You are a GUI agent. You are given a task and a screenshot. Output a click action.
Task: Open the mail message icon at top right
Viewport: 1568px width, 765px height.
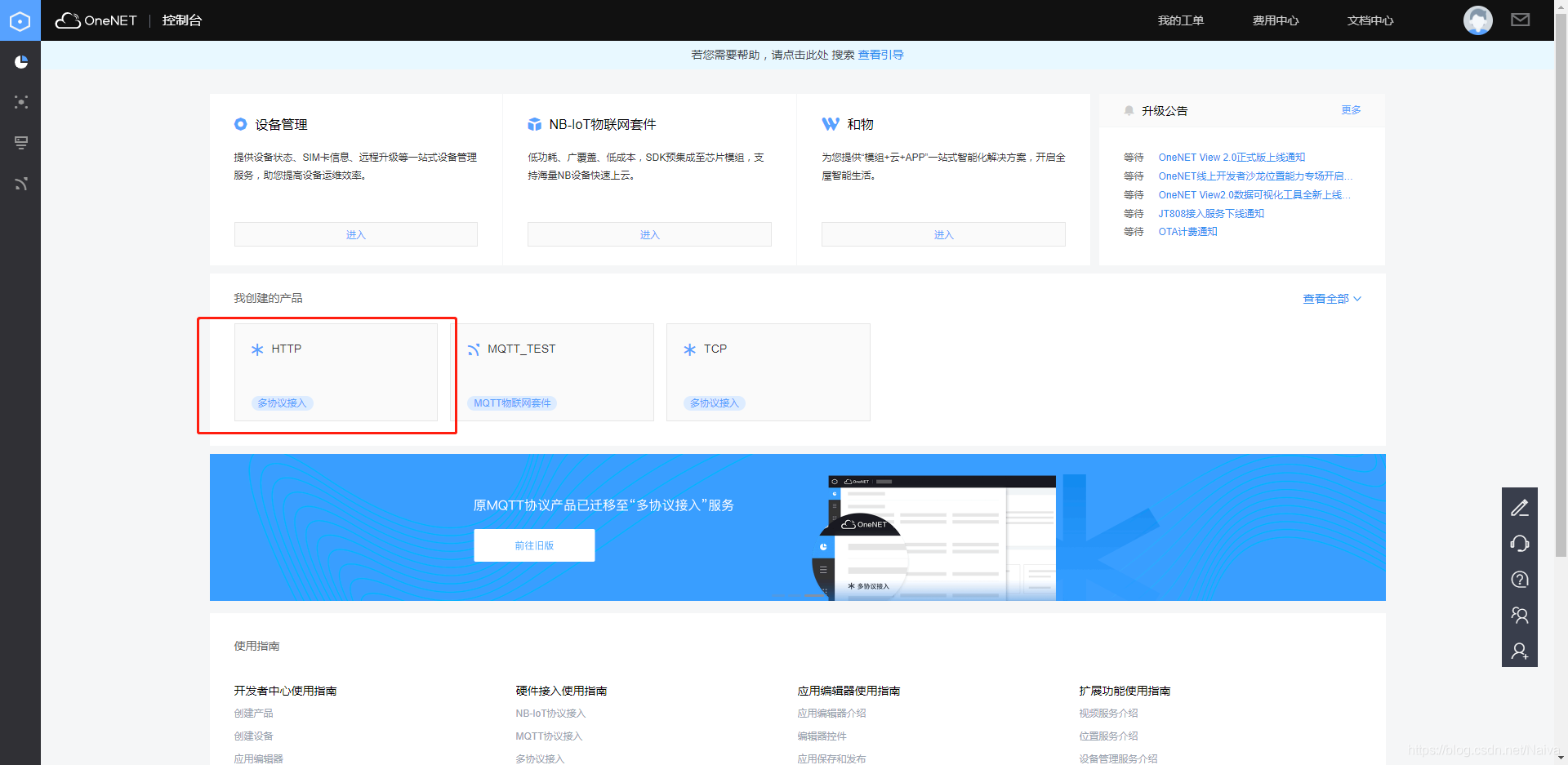pos(1520,20)
